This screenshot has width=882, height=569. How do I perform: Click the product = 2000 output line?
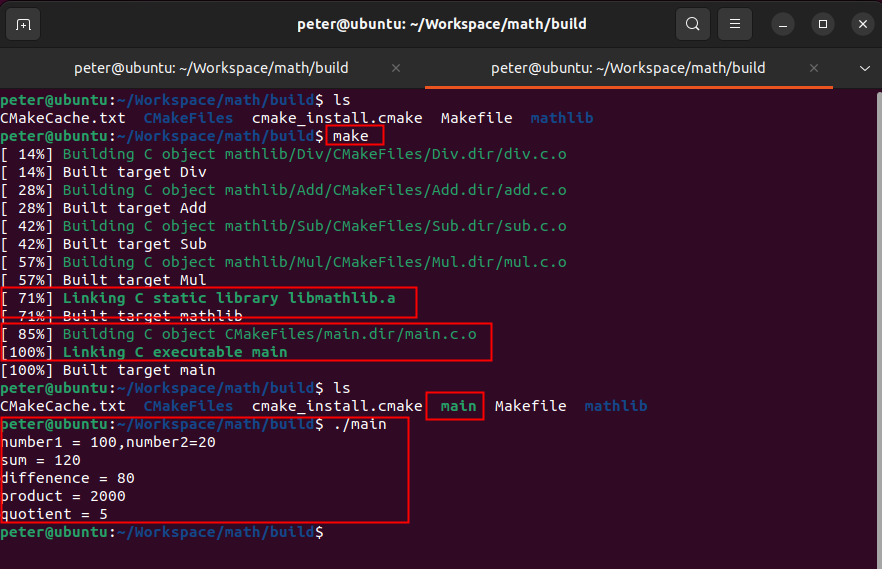[x=63, y=496]
